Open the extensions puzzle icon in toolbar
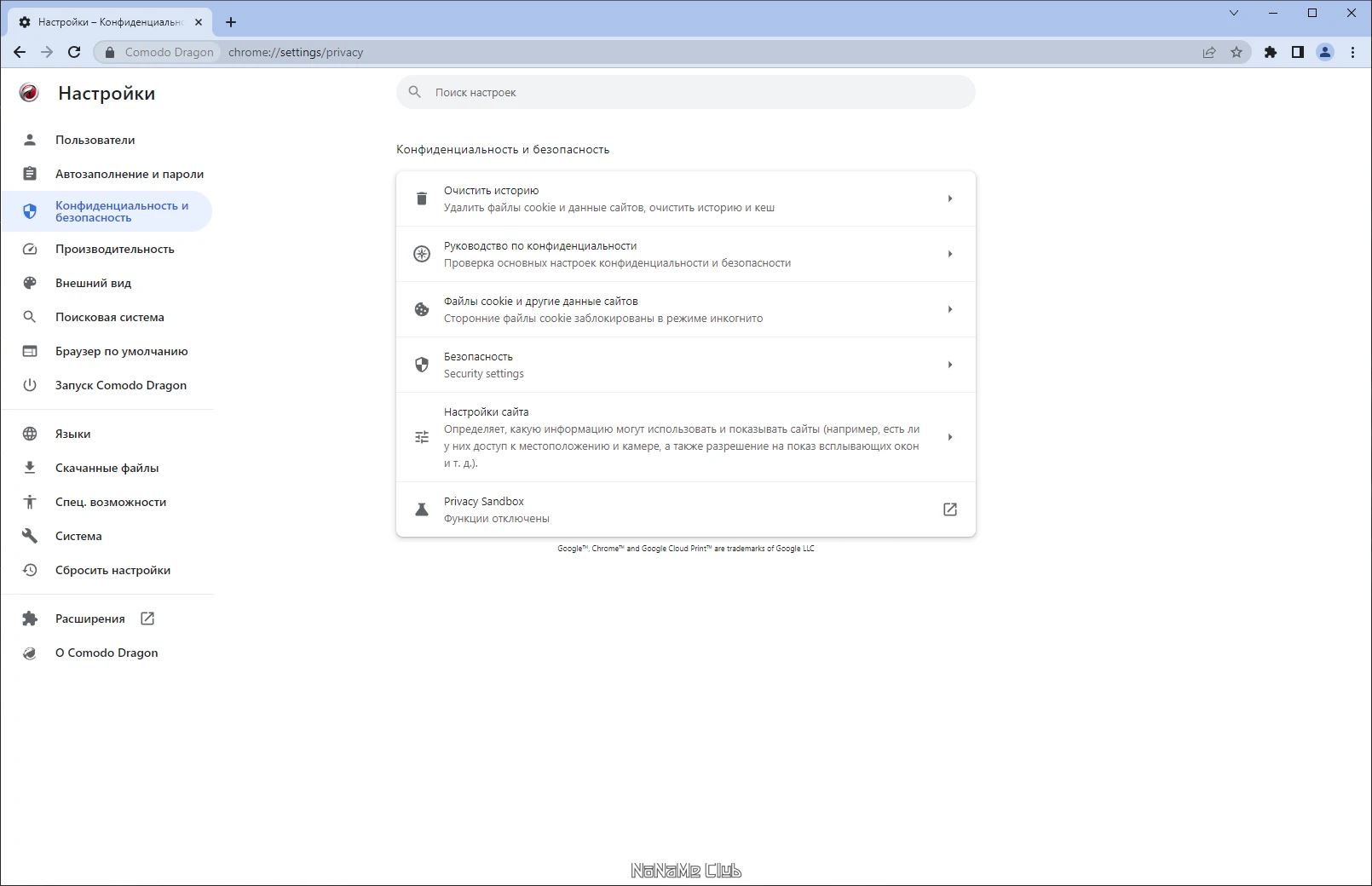 click(x=1271, y=52)
